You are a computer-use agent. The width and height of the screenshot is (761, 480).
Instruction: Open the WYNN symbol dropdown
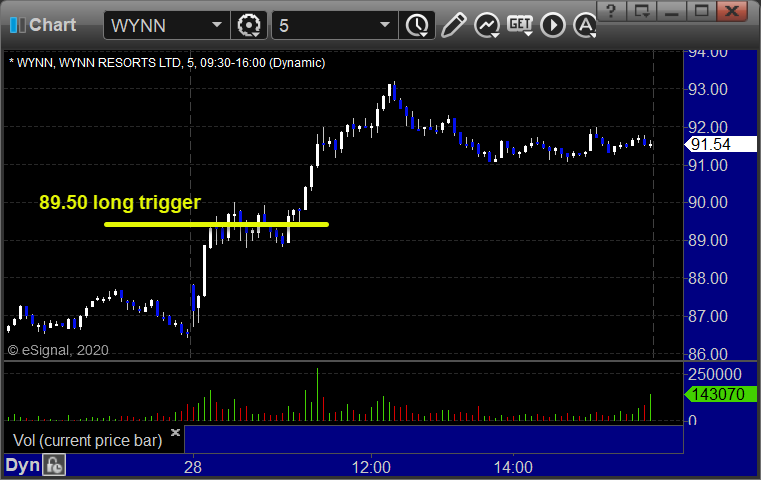tap(217, 25)
